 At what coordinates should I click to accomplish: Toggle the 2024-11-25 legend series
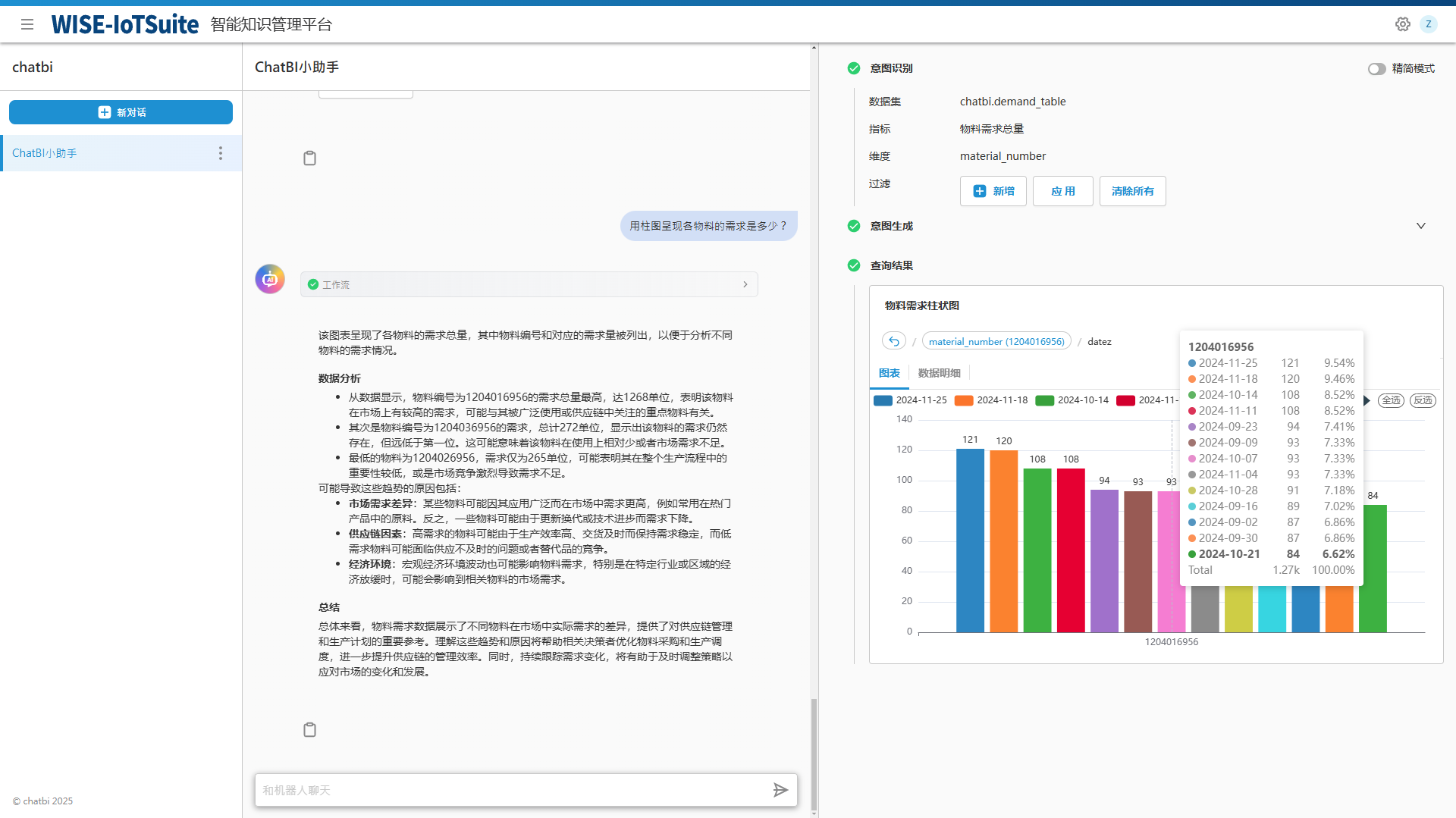pyautogui.click(x=911, y=400)
